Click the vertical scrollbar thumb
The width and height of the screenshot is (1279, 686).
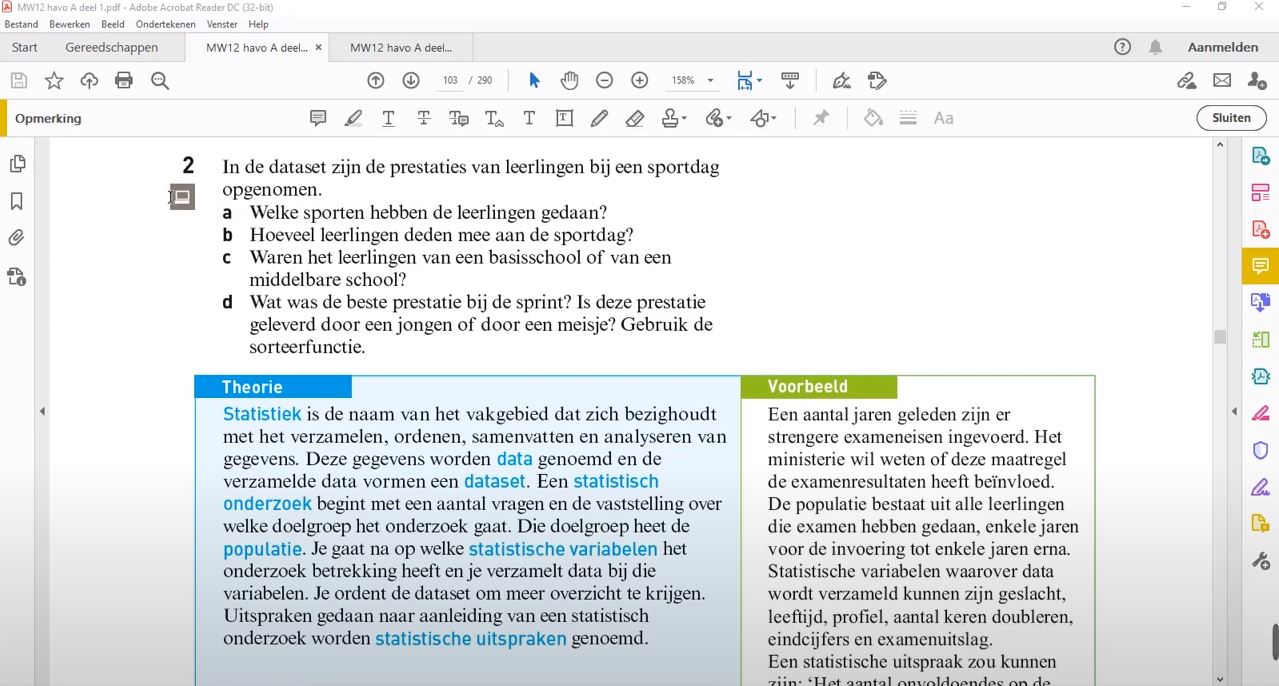[1220, 337]
